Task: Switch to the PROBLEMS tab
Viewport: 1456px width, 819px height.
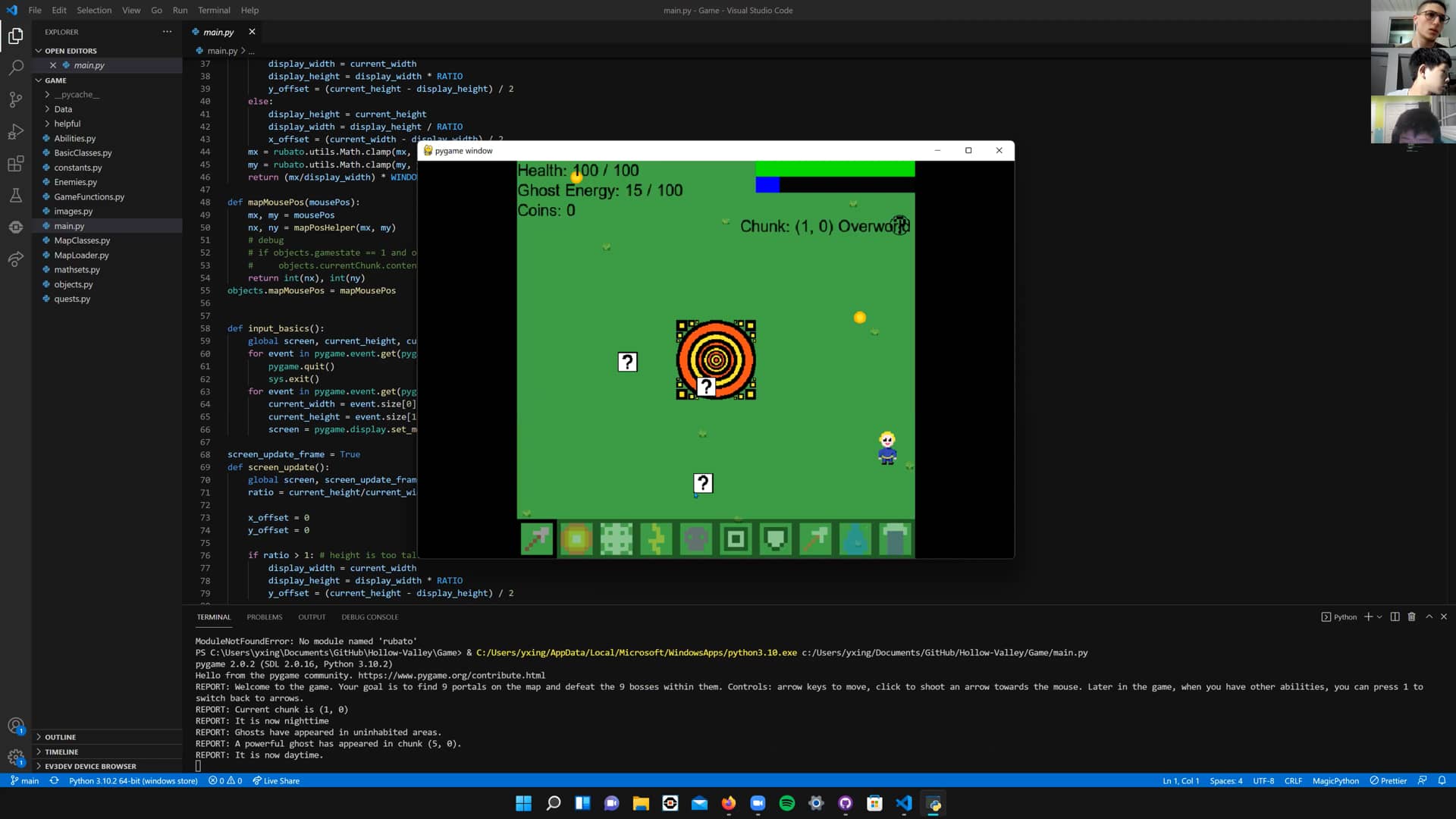Action: 264,617
